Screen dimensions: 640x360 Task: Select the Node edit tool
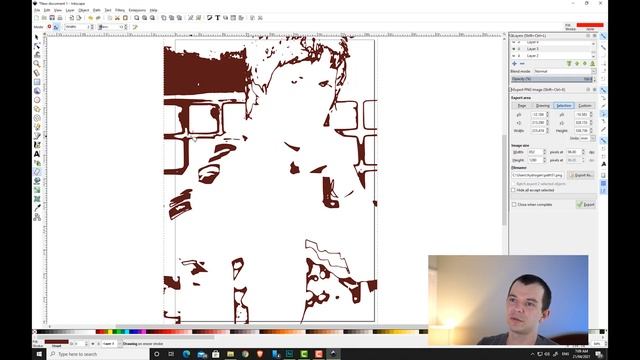point(37,46)
